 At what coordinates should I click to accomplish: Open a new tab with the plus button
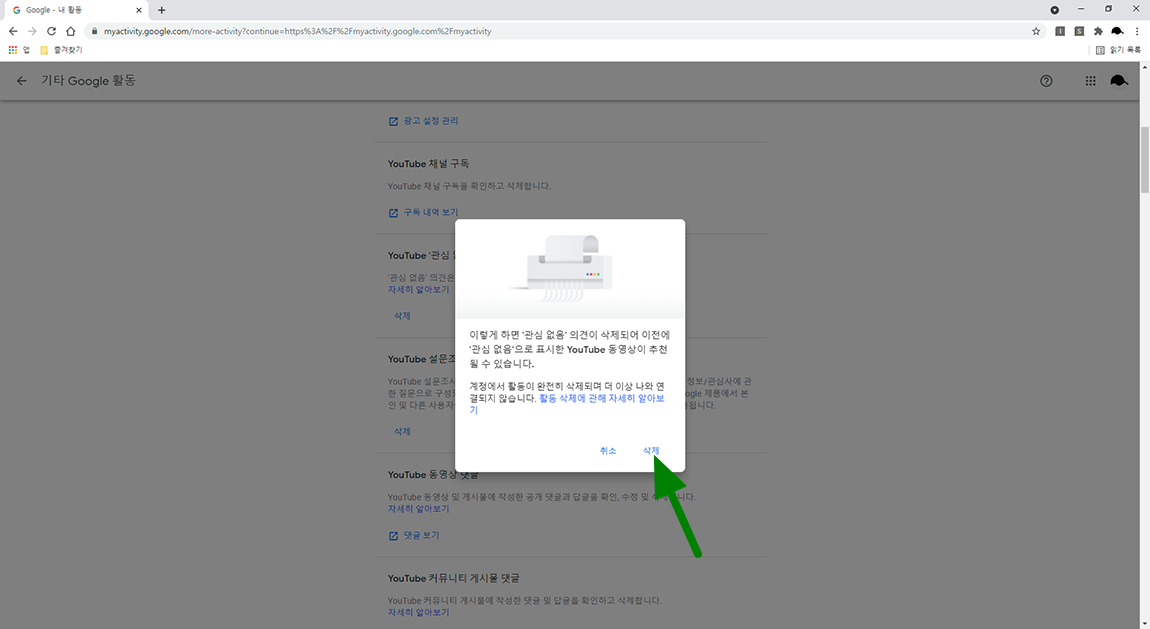tap(161, 10)
